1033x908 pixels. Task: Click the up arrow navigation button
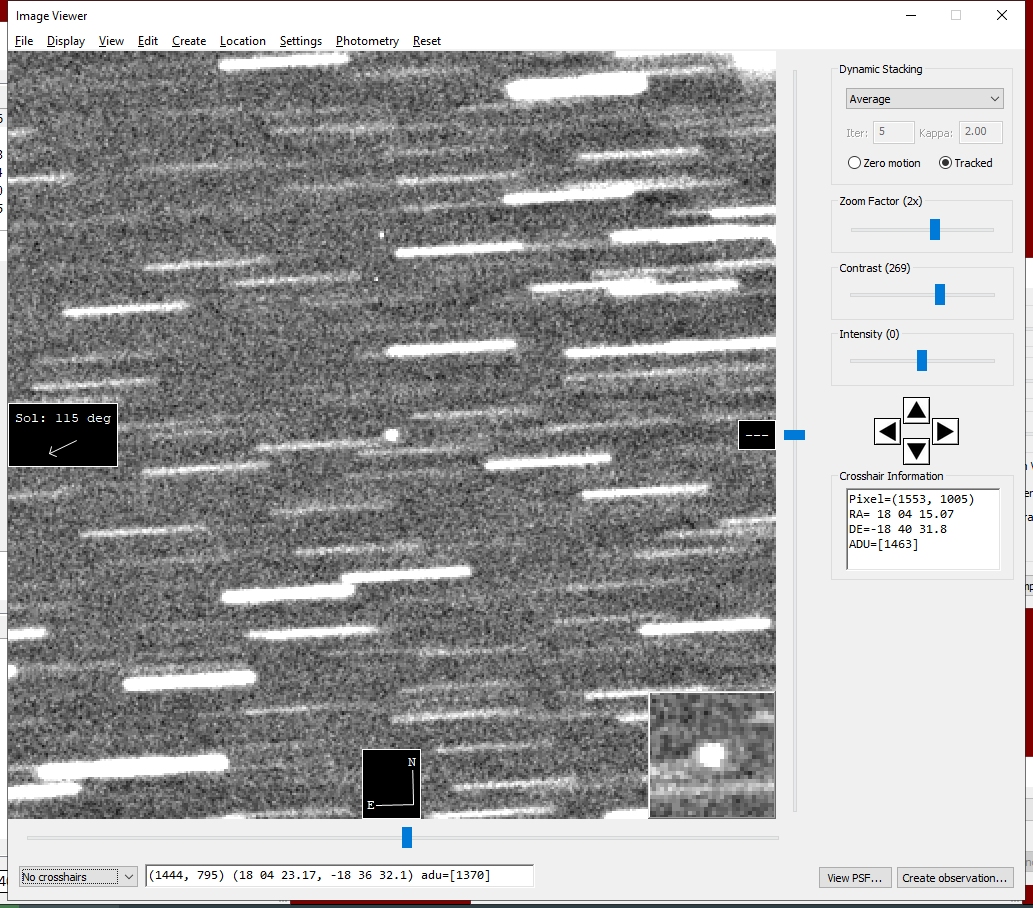coord(917,410)
